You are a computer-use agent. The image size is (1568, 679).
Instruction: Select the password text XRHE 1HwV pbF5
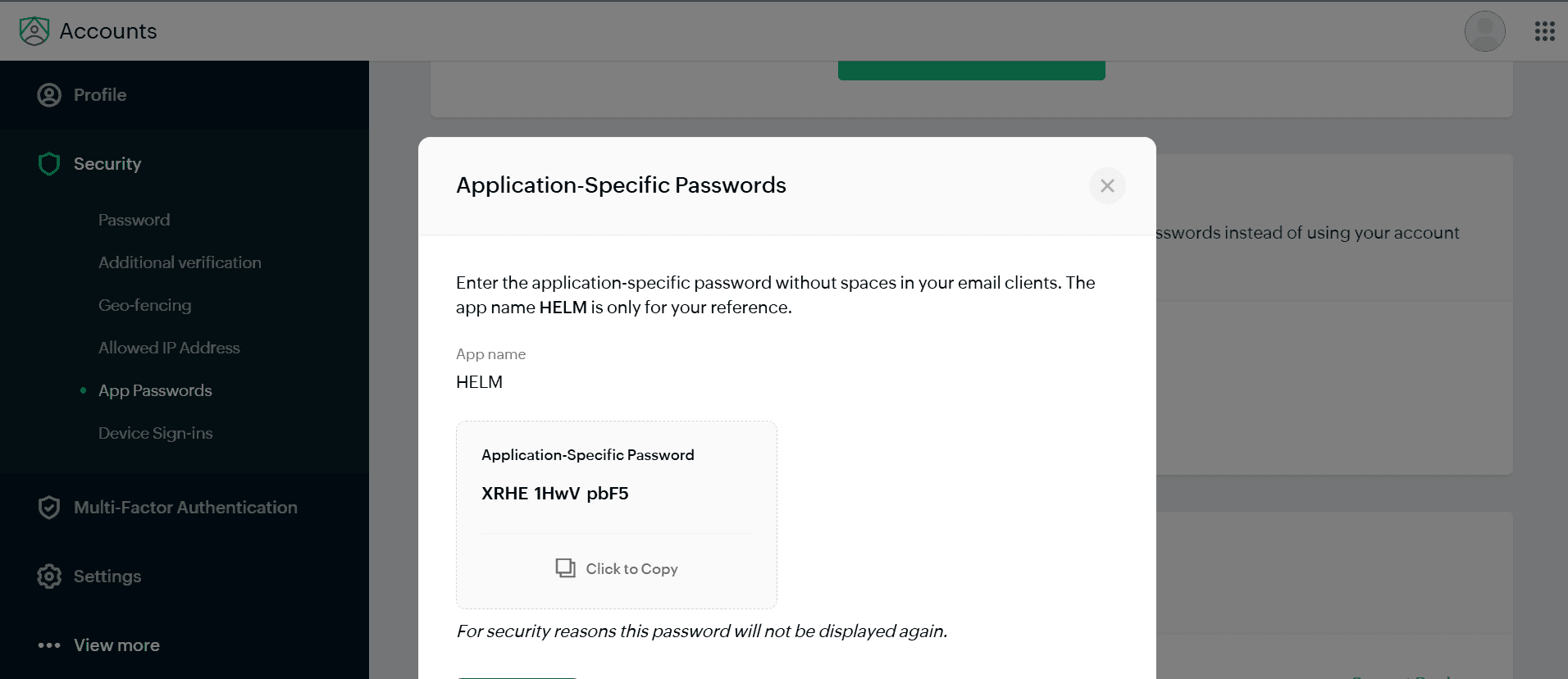point(555,494)
